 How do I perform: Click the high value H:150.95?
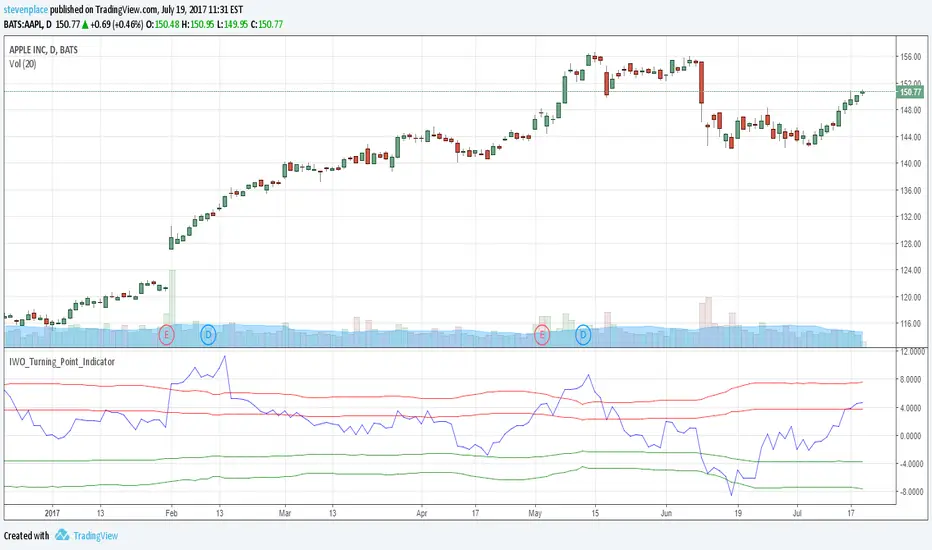[x=198, y=24]
